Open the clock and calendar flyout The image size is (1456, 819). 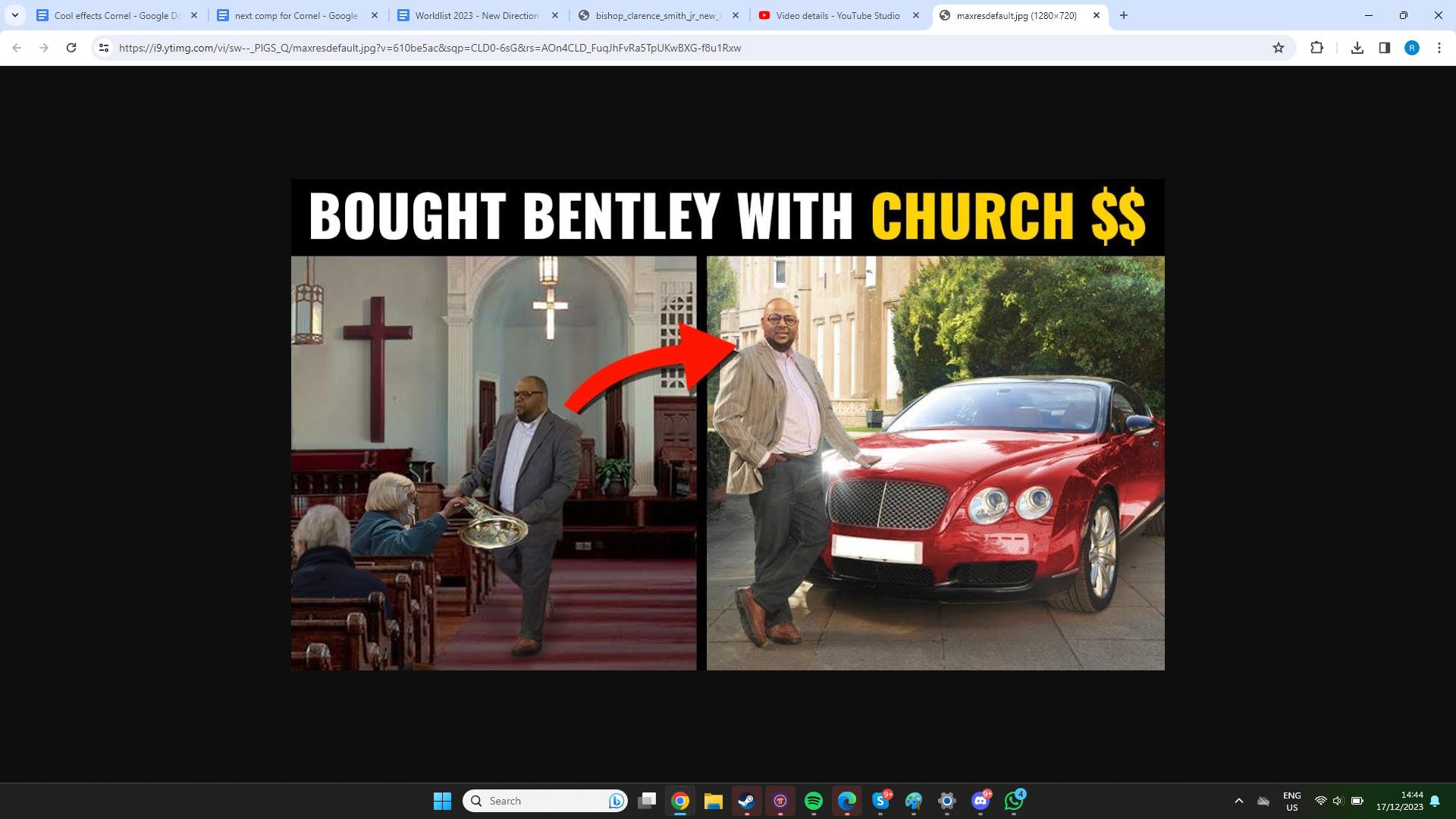[x=1400, y=801]
